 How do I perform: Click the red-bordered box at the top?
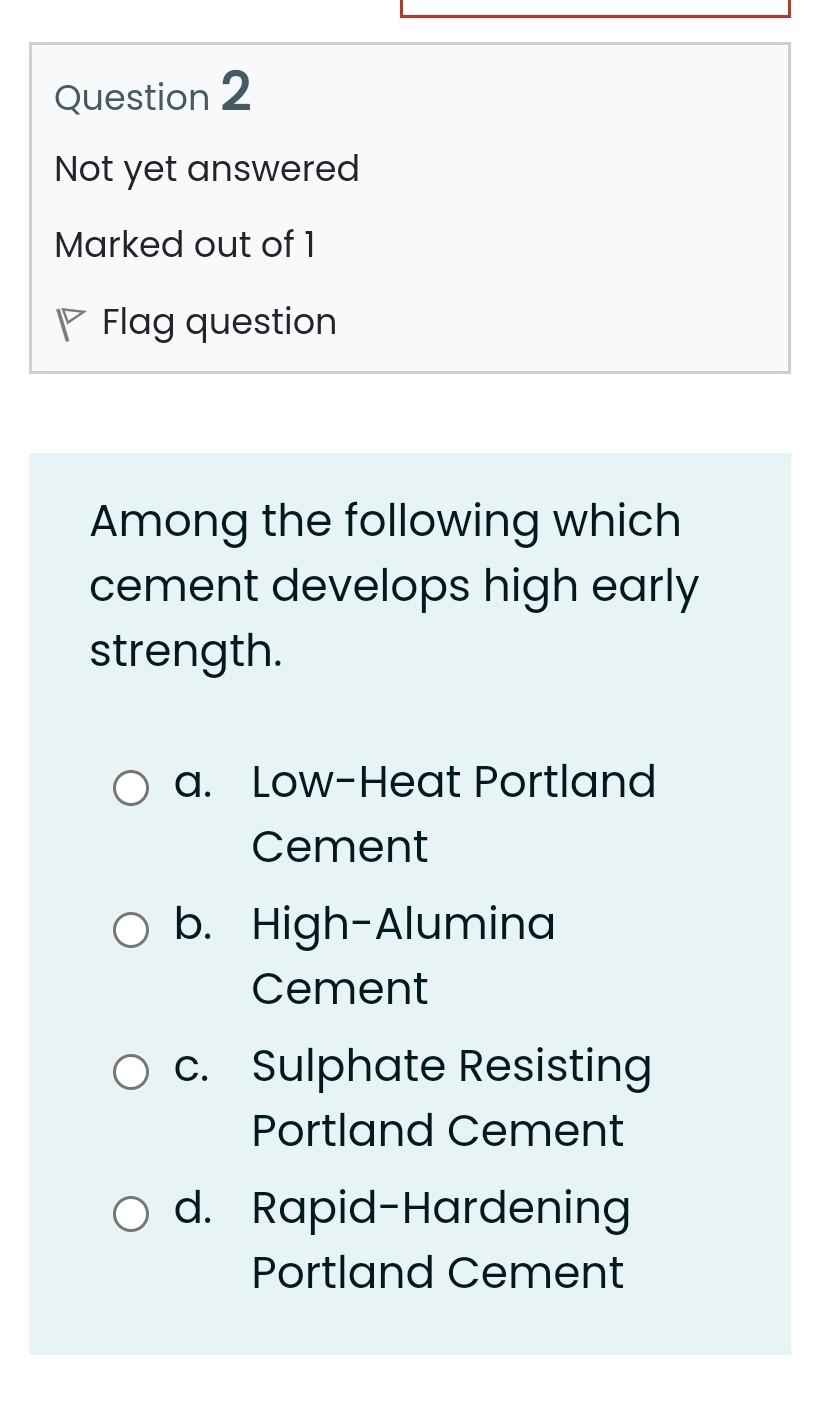tap(595, 8)
